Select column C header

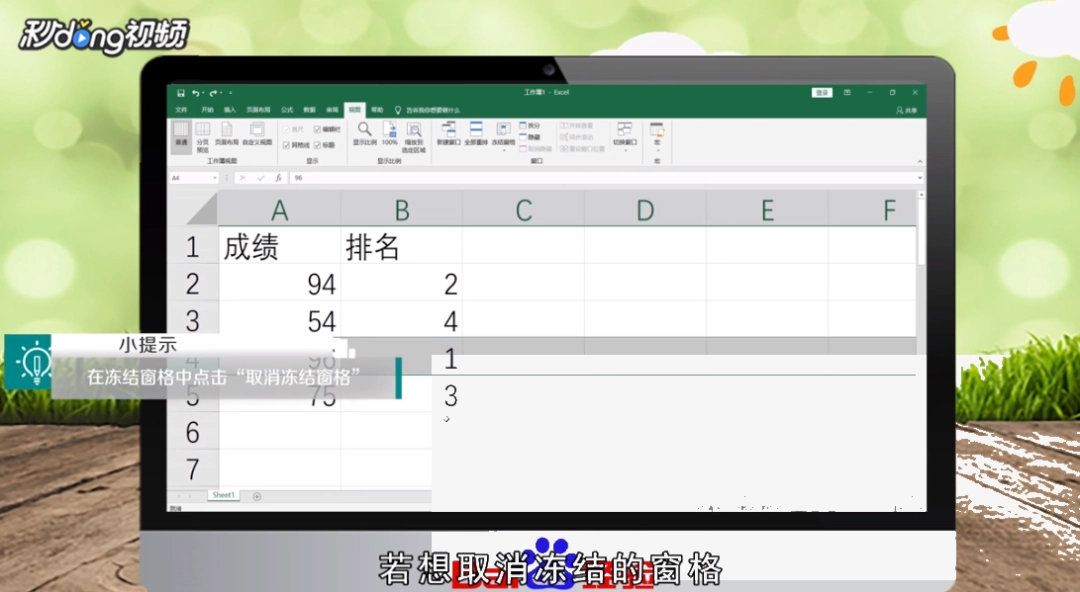point(523,210)
